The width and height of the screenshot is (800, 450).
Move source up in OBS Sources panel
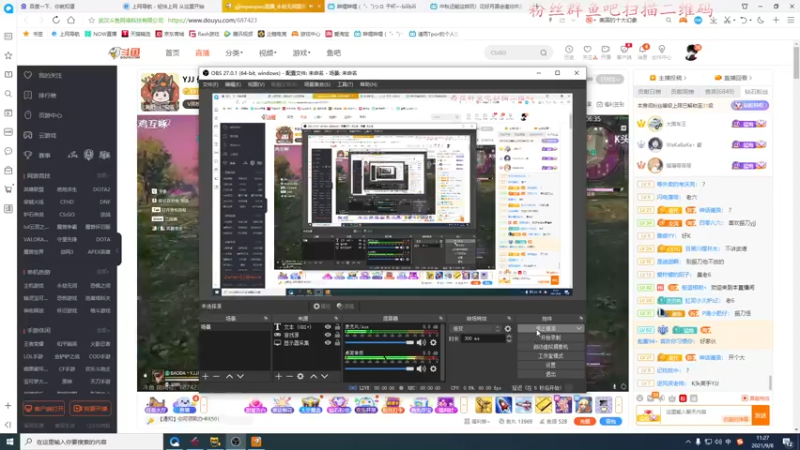[x=314, y=377]
